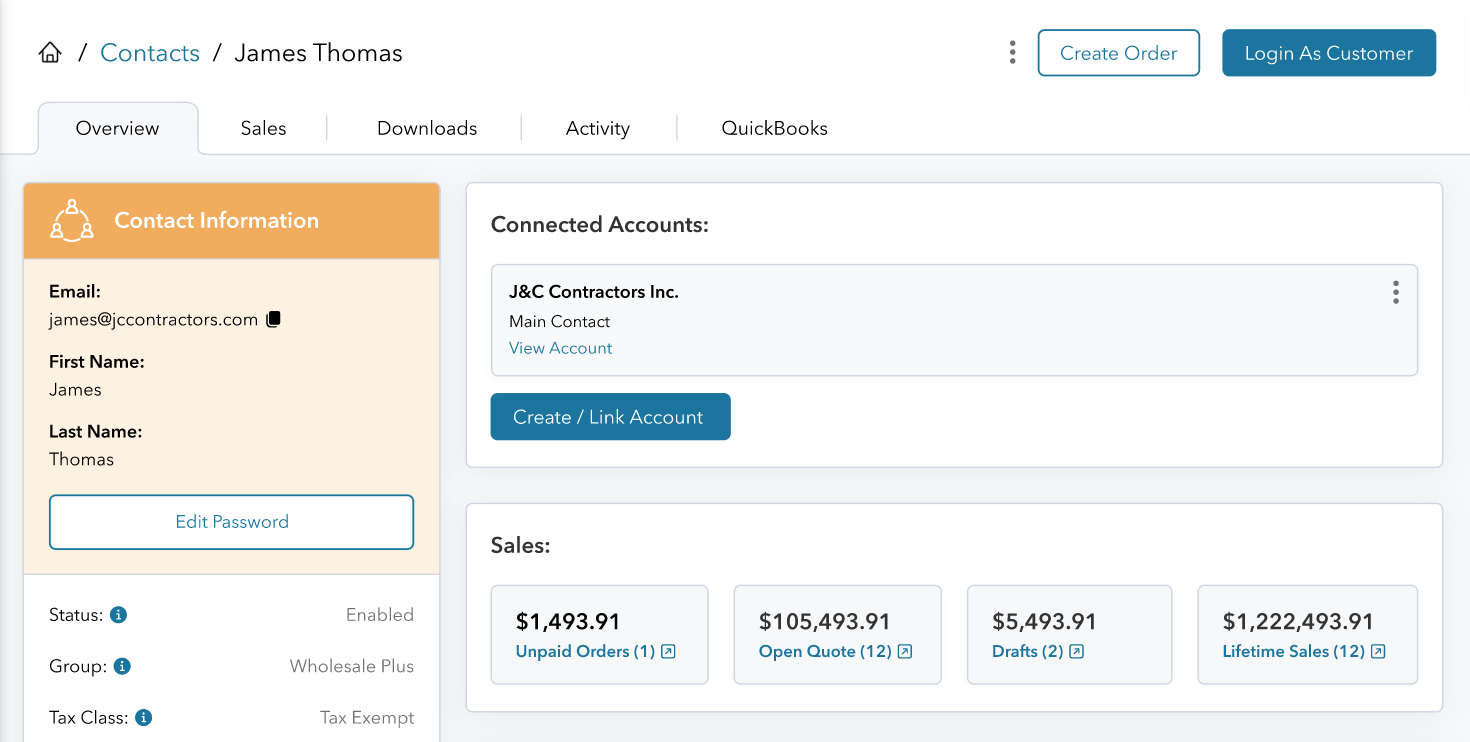
Task: Open the Drafts external link icon
Action: coord(1077,652)
